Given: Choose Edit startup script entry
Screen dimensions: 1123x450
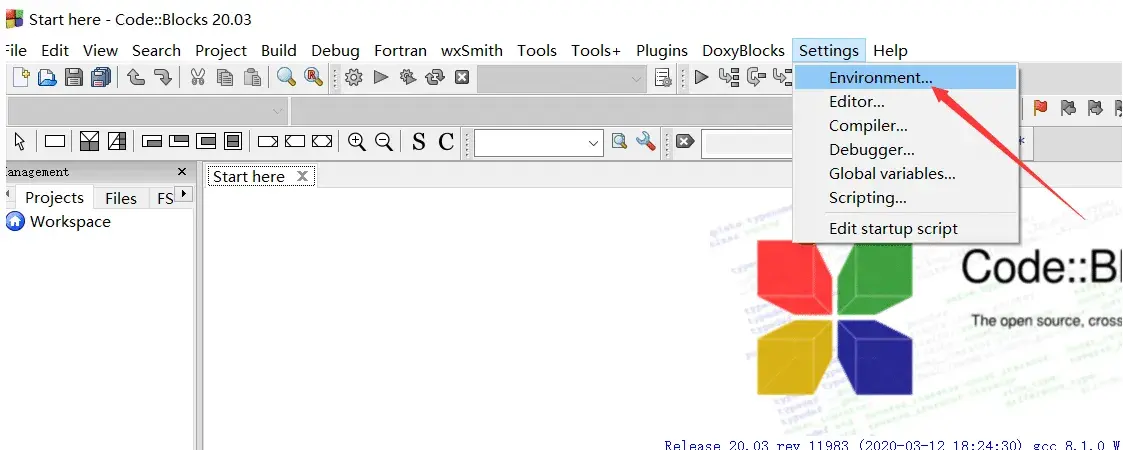Looking at the screenshot, I should 905,229.
